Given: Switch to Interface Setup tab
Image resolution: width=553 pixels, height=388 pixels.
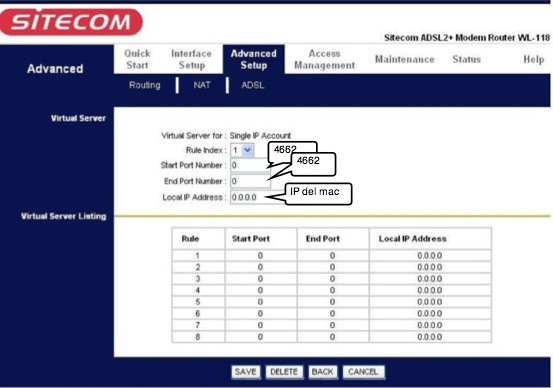Looking at the screenshot, I should coord(192,59).
